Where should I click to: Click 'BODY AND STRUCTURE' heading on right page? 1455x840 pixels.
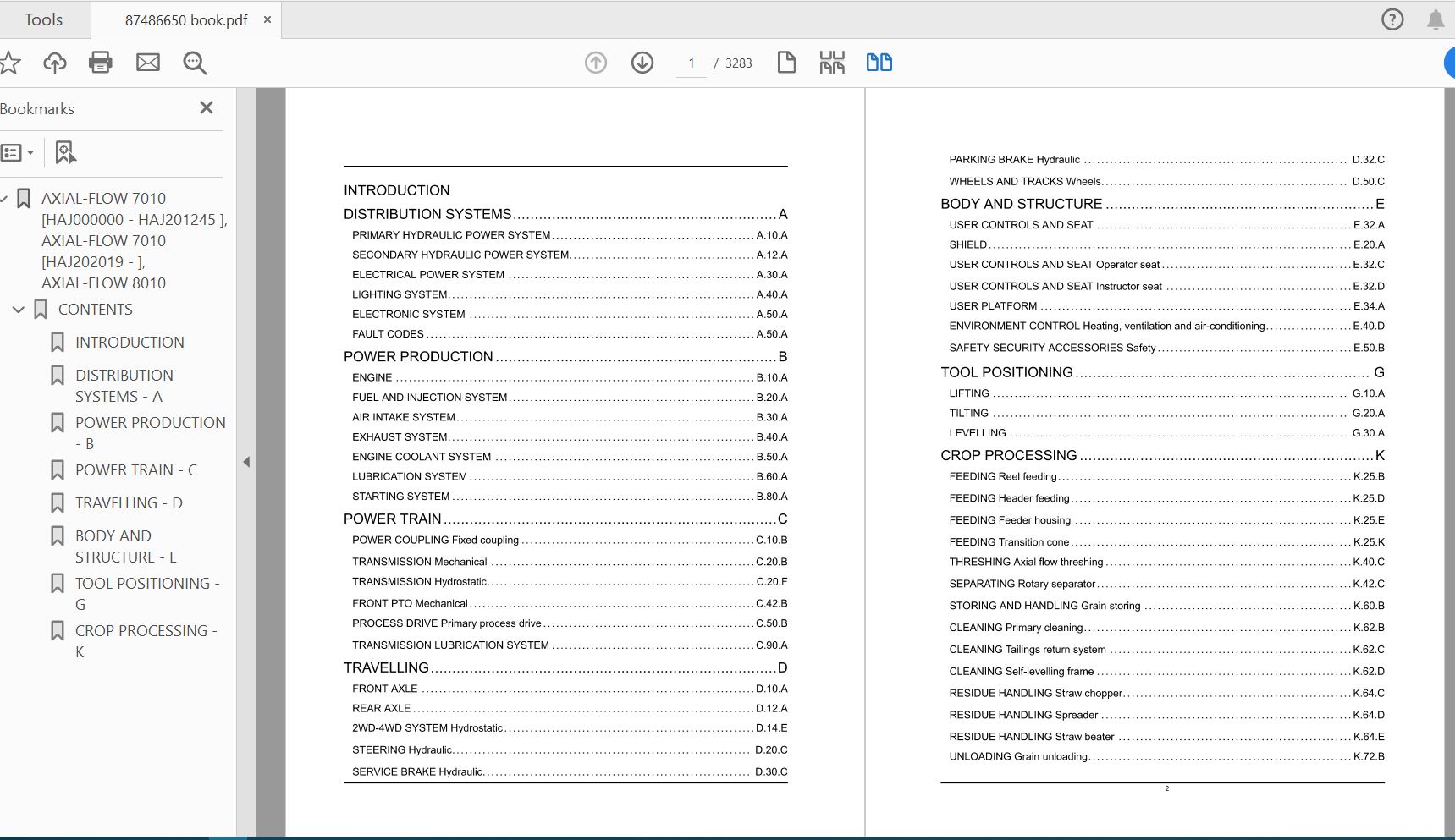tap(1162, 204)
